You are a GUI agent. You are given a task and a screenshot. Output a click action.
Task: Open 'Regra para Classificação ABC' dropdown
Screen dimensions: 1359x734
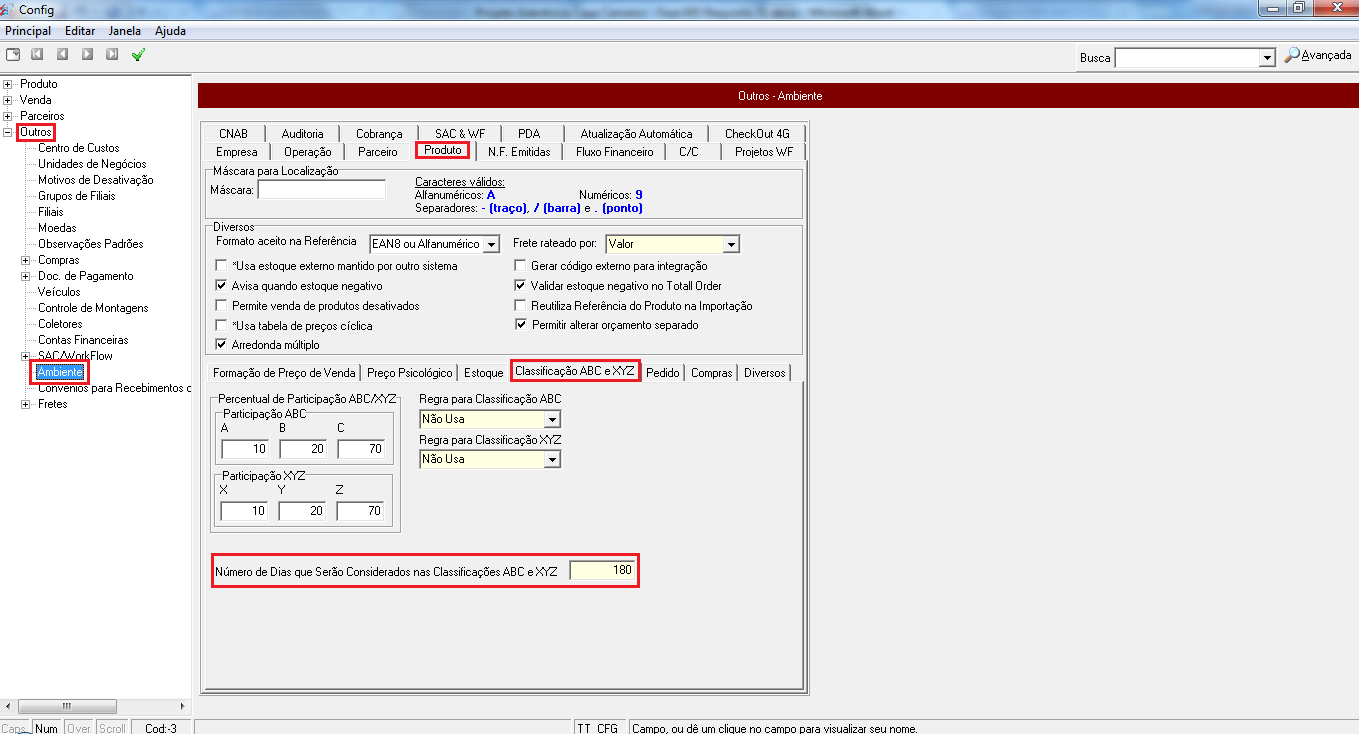[x=552, y=420]
